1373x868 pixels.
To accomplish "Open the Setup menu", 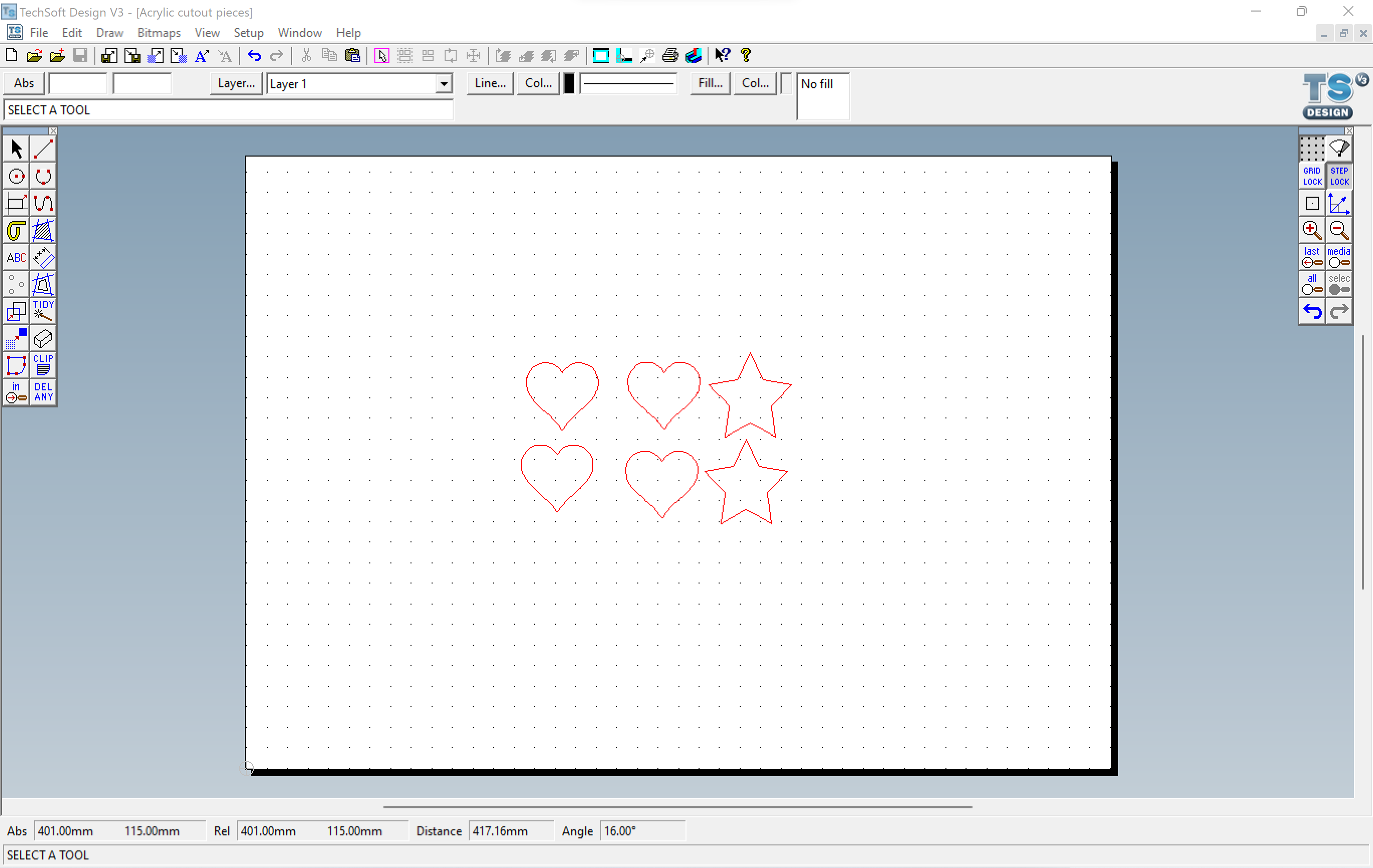I will (x=248, y=33).
